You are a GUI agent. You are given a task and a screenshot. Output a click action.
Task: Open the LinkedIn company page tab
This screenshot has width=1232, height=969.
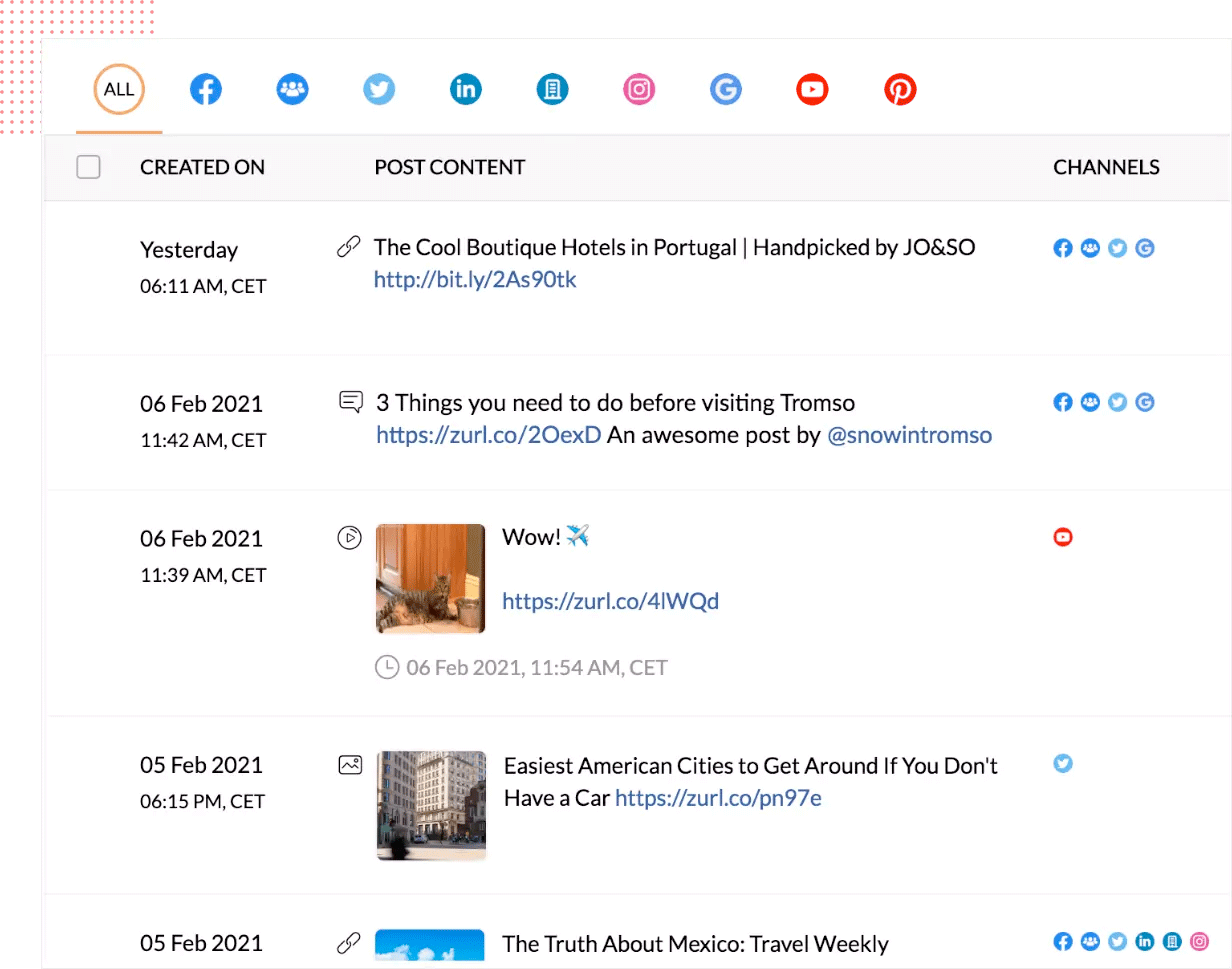pos(552,90)
